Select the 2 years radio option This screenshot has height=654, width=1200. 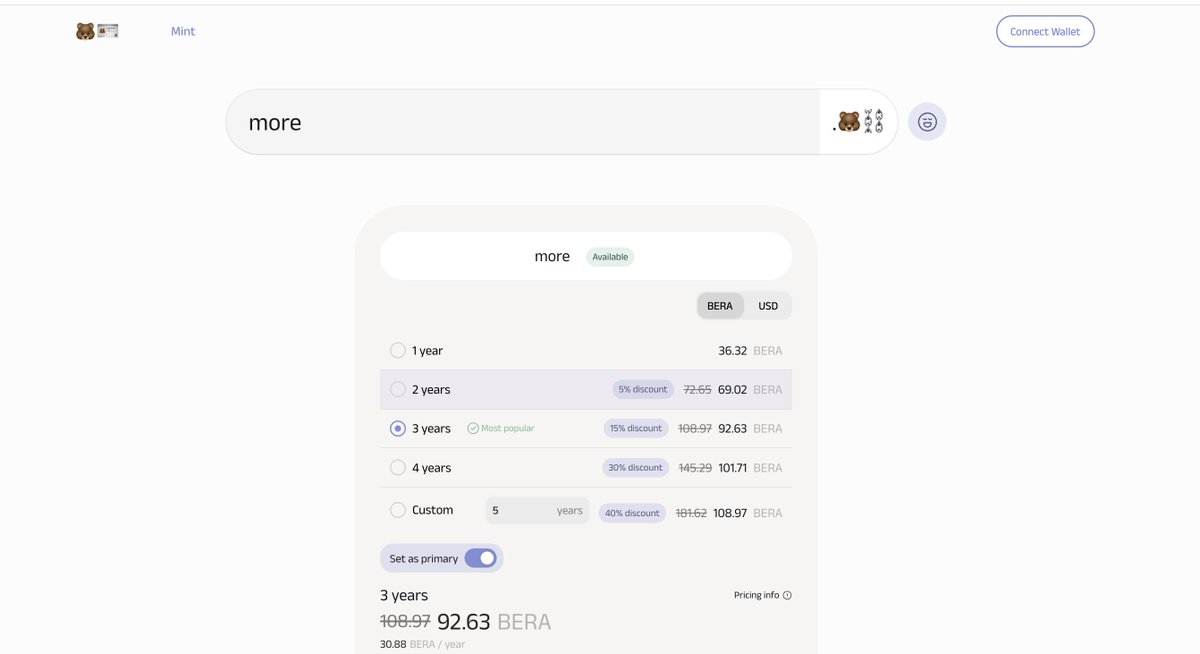pyautogui.click(x=398, y=390)
